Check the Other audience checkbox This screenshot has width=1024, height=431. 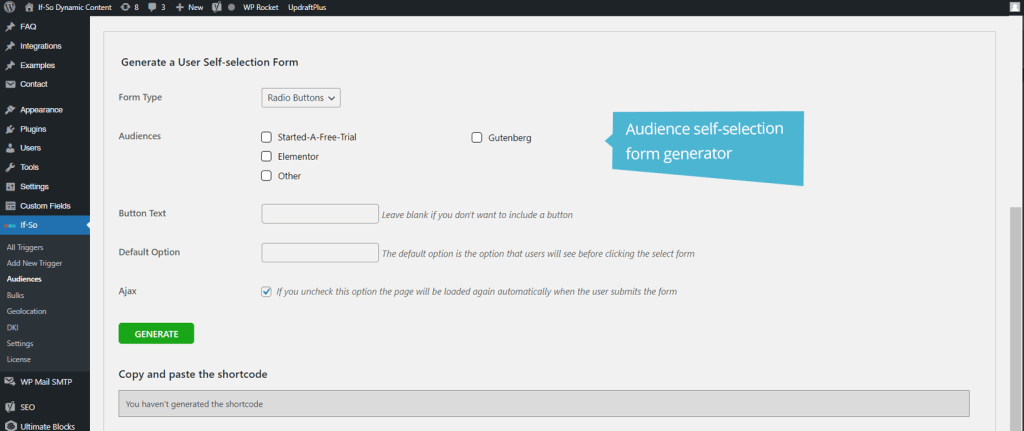(x=266, y=176)
